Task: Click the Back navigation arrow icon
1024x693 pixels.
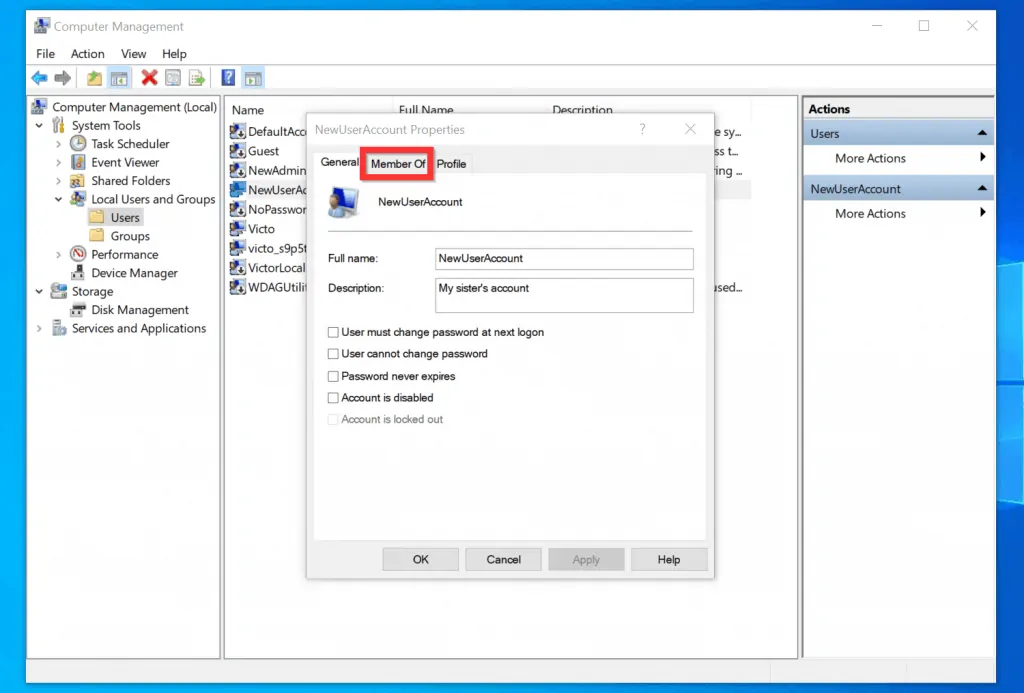Action: click(x=39, y=77)
